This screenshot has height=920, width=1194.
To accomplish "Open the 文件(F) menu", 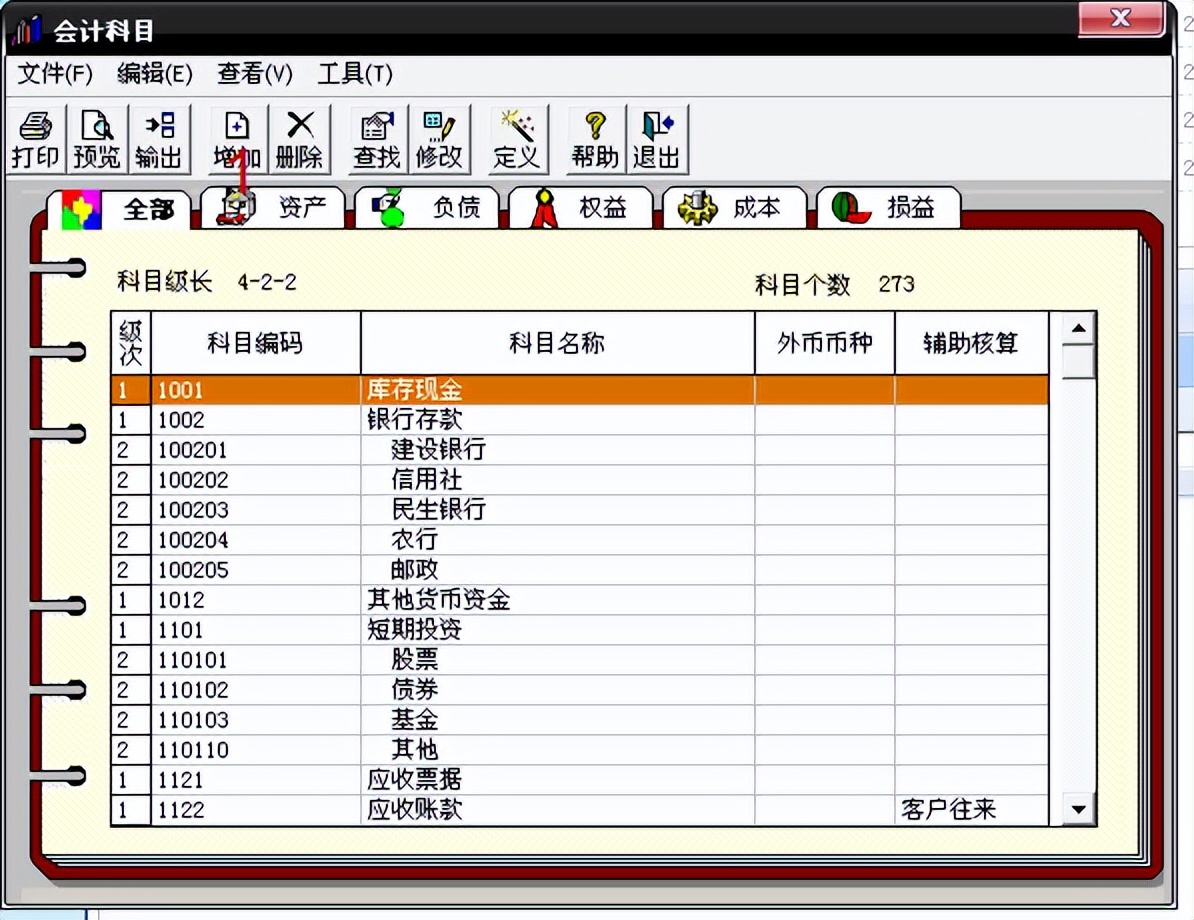I will pyautogui.click(x=52, y=74).
